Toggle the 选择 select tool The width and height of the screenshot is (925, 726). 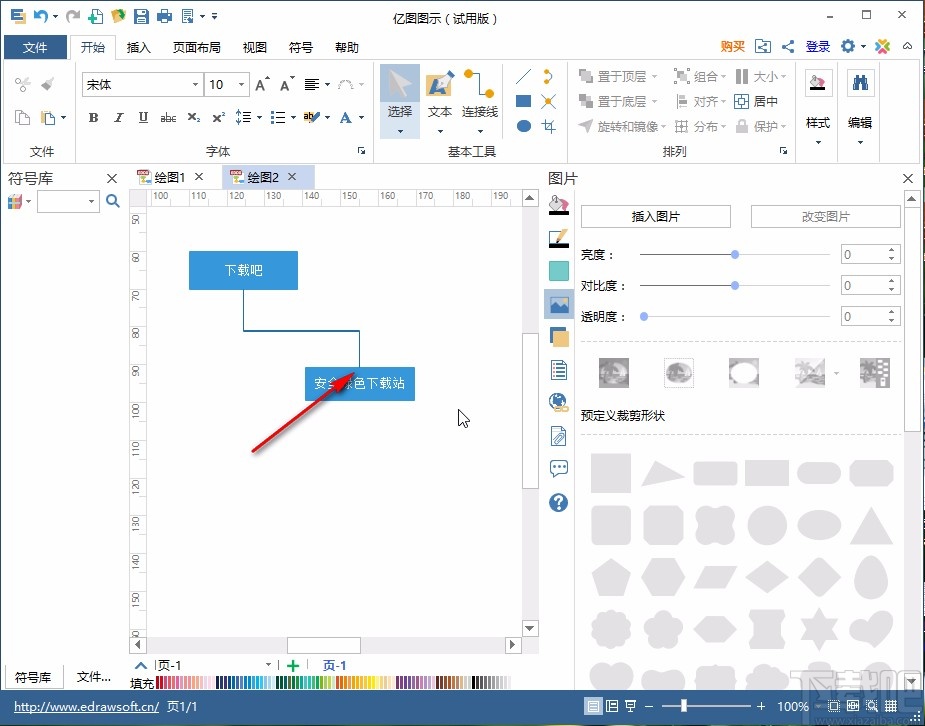399,101
